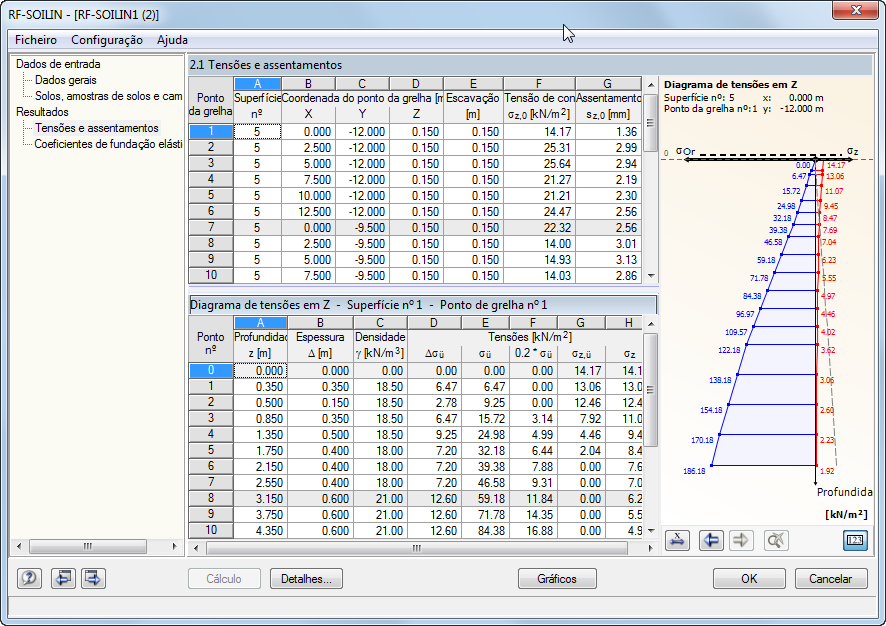Click the Gráficos button
886x626 pixels.
(x=557, y=579)
